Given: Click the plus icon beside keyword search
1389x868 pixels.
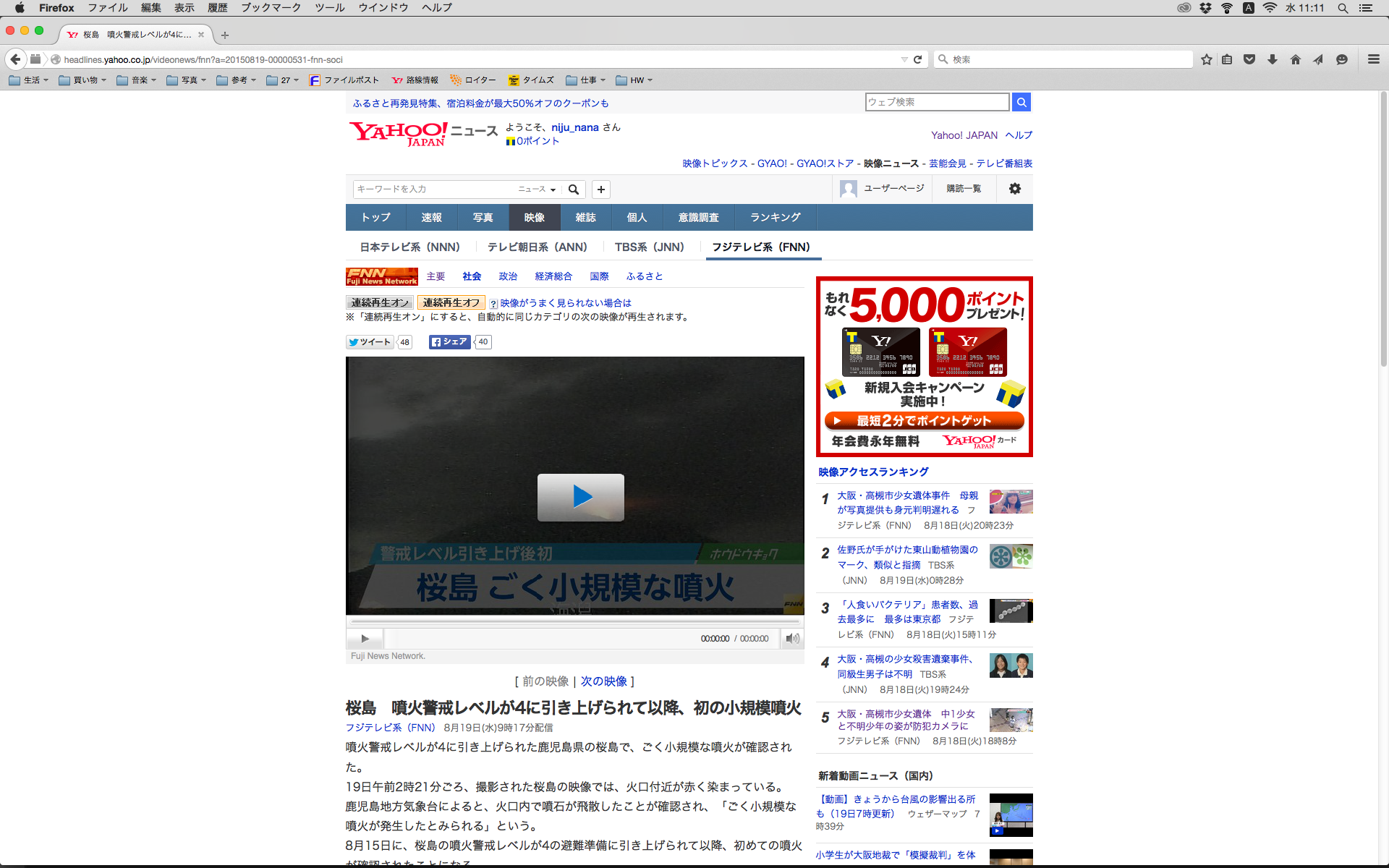Looking at the screenshot, I should (x=600, y=190).
